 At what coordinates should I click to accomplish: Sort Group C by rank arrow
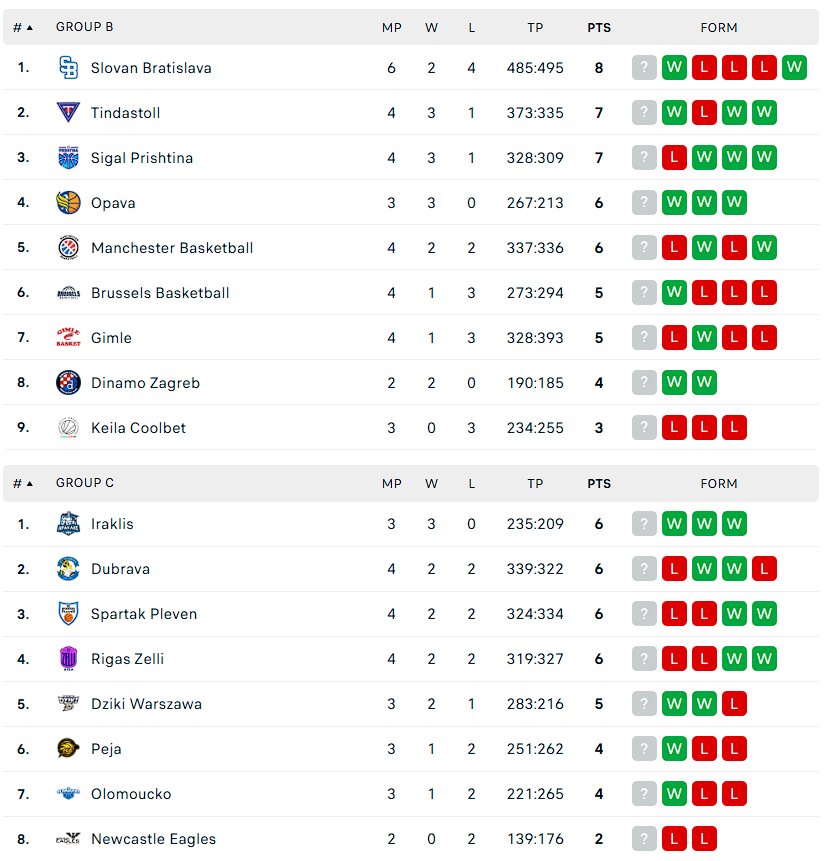point(29,484)
